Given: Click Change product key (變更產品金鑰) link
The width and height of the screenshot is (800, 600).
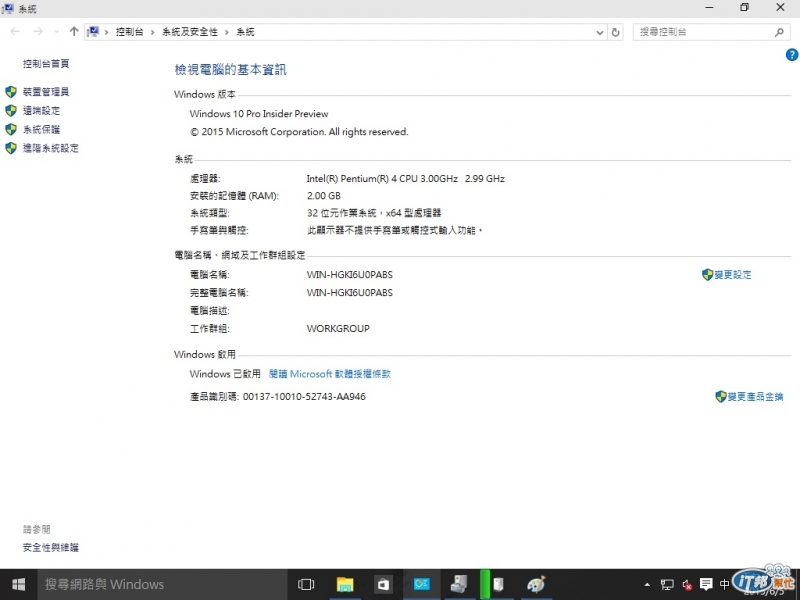Looking at the screenshot, I should [x=756, y=397].
